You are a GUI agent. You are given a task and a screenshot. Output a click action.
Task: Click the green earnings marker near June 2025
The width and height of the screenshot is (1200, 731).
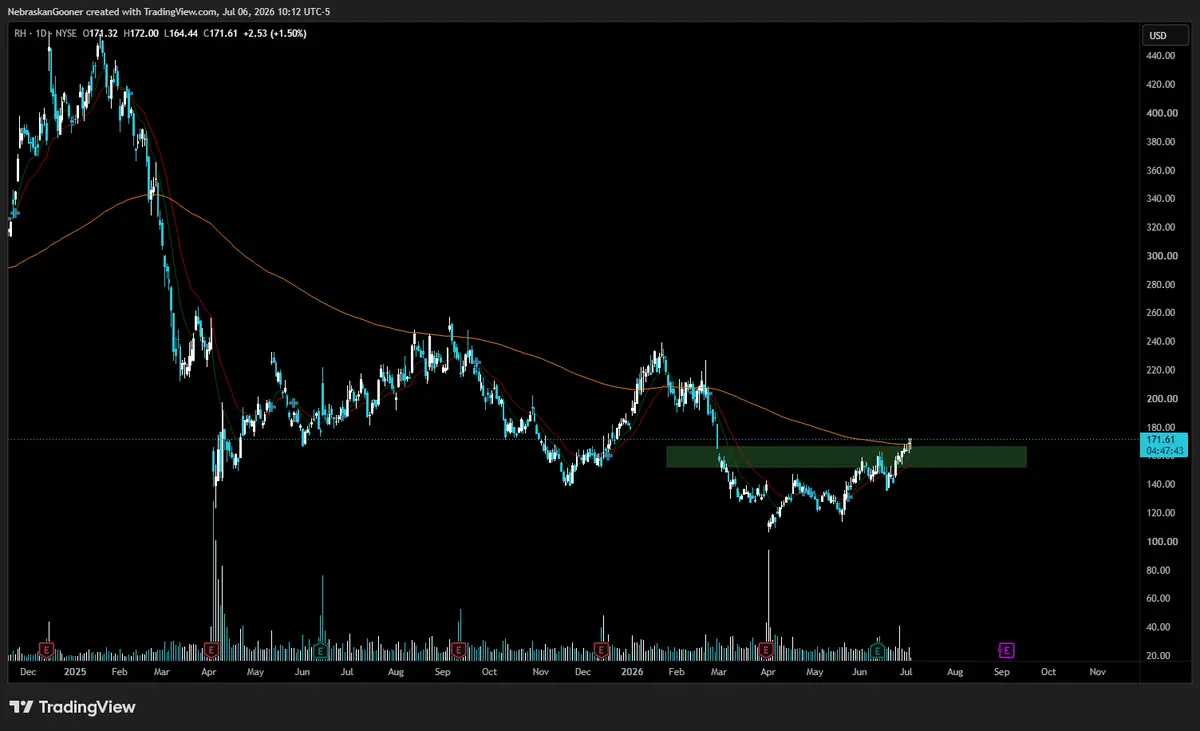[320, 650]
